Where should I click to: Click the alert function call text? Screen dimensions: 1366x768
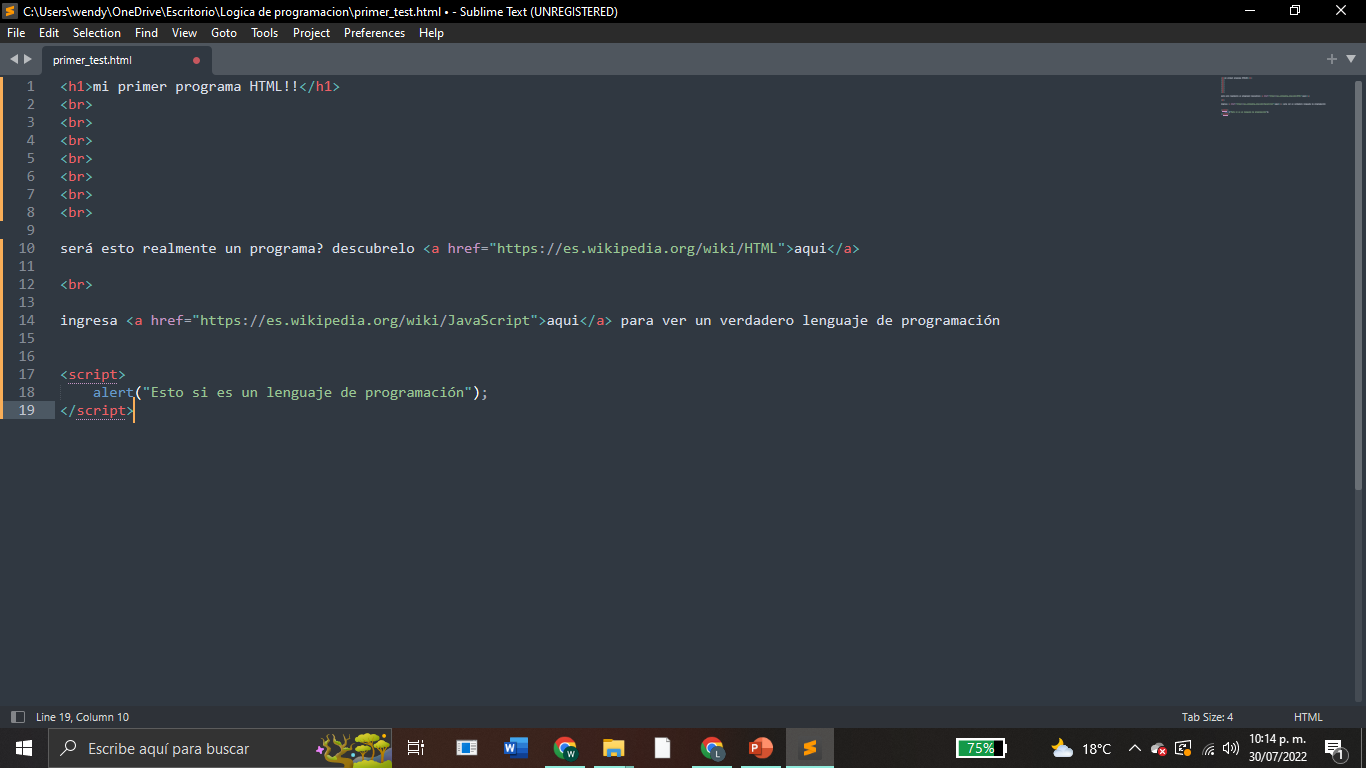tap(290, 392)
